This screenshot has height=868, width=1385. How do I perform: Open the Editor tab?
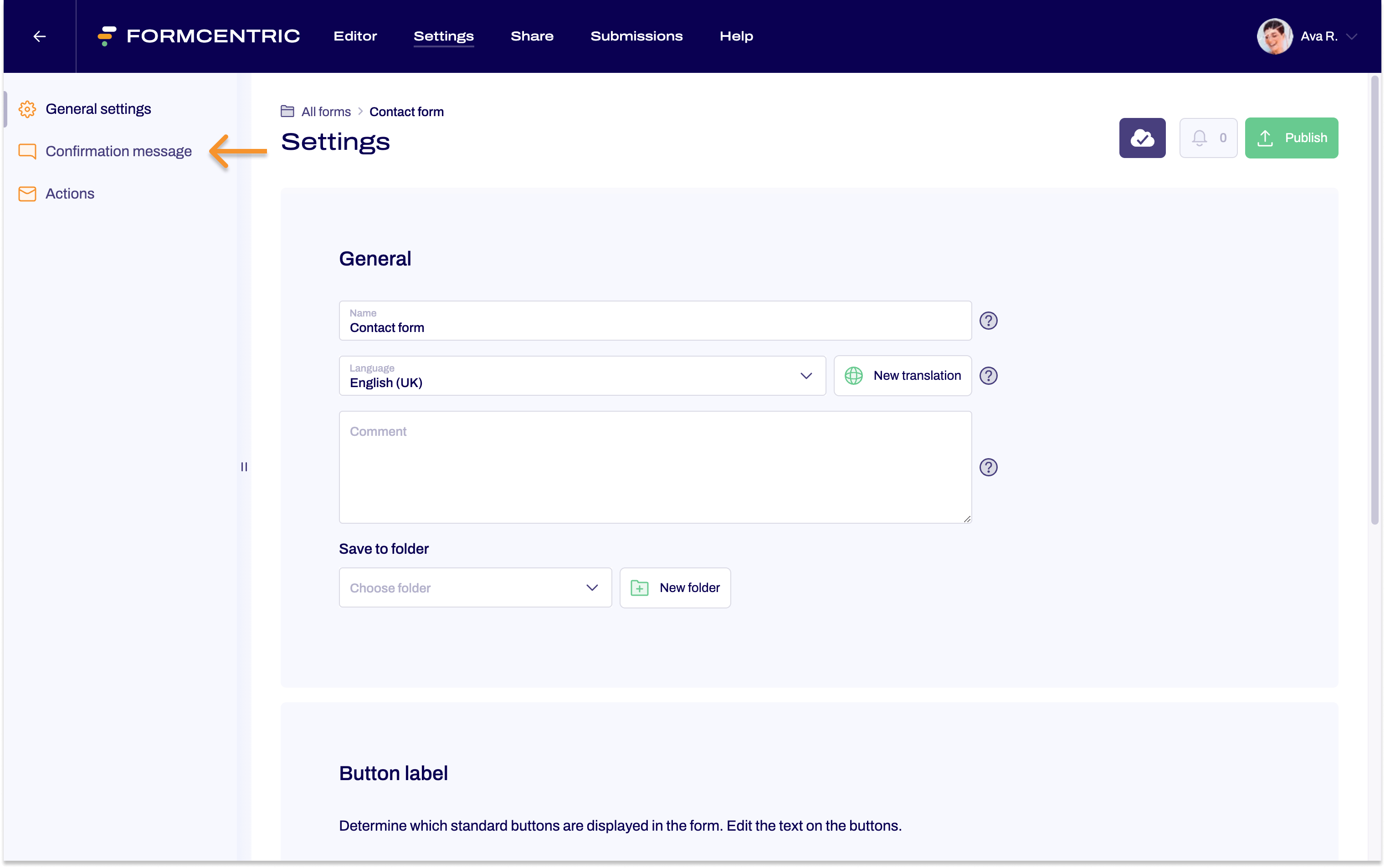(355, 36)
